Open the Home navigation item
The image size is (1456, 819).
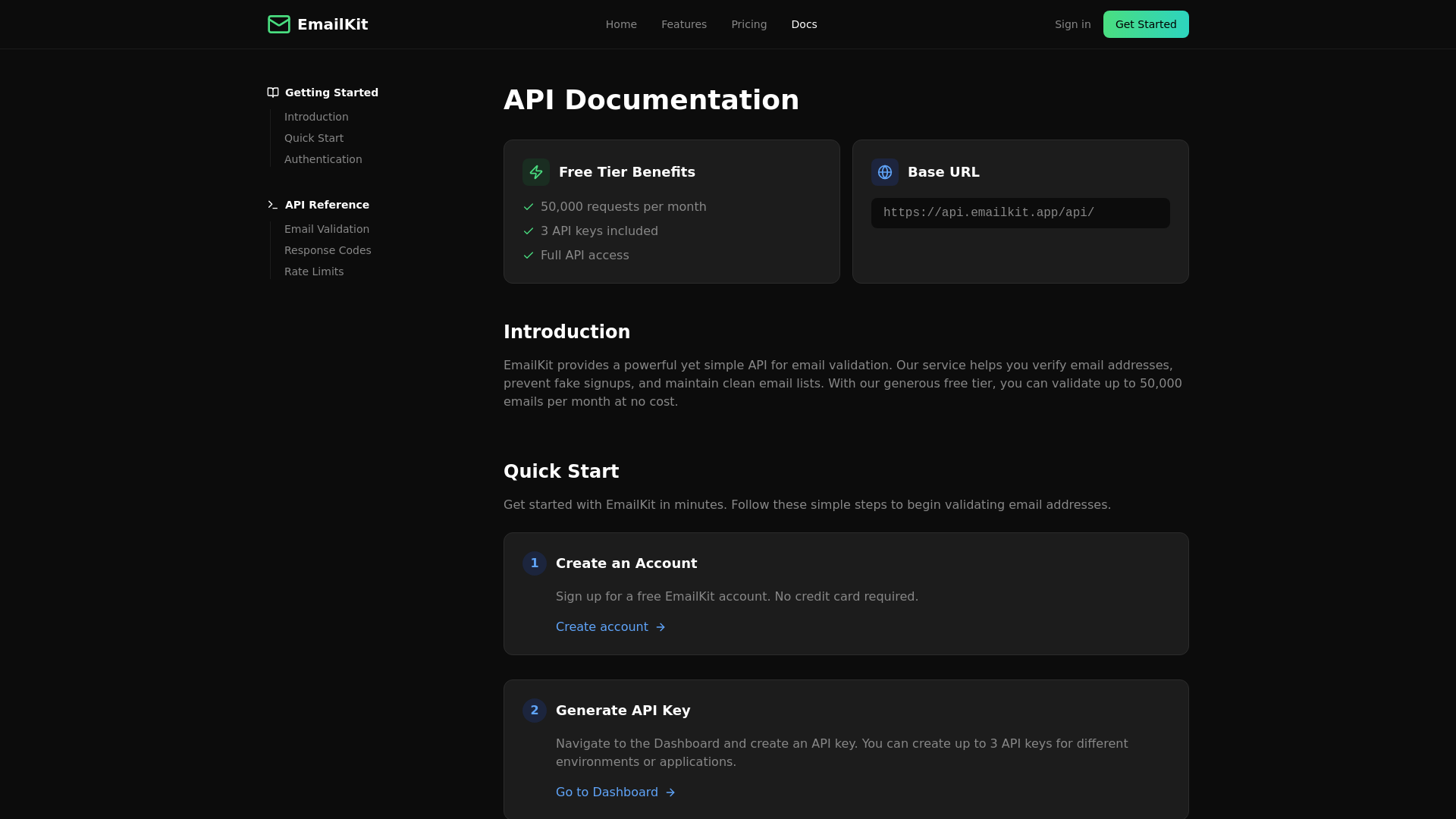[x=621, y=24]
